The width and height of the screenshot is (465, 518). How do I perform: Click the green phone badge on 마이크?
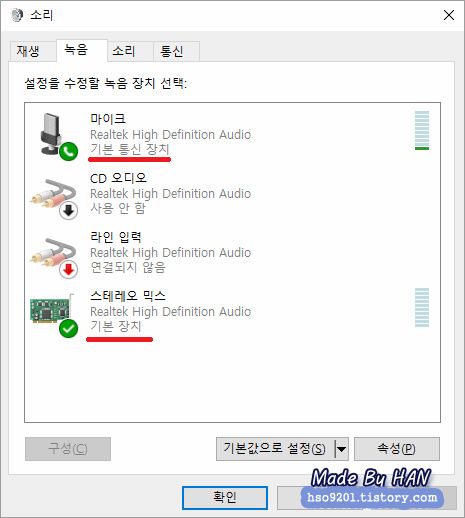pyautogui.click(x=69, y=152)
